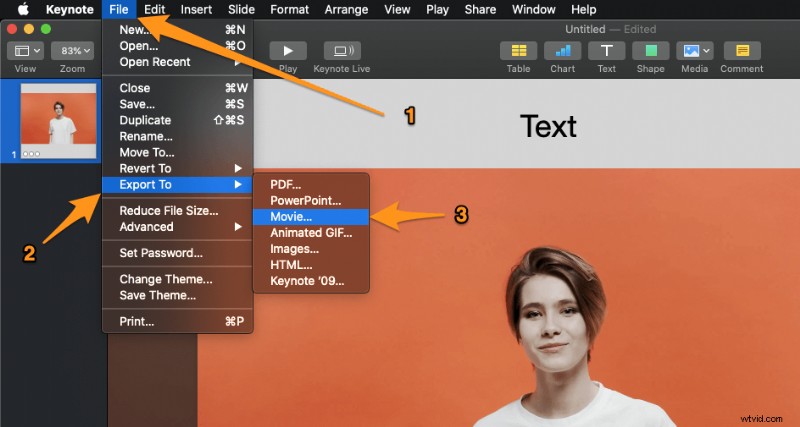Screen dimensions: 800x427
Task: Choose Reduce File Size...
Action: coord(178,211)
